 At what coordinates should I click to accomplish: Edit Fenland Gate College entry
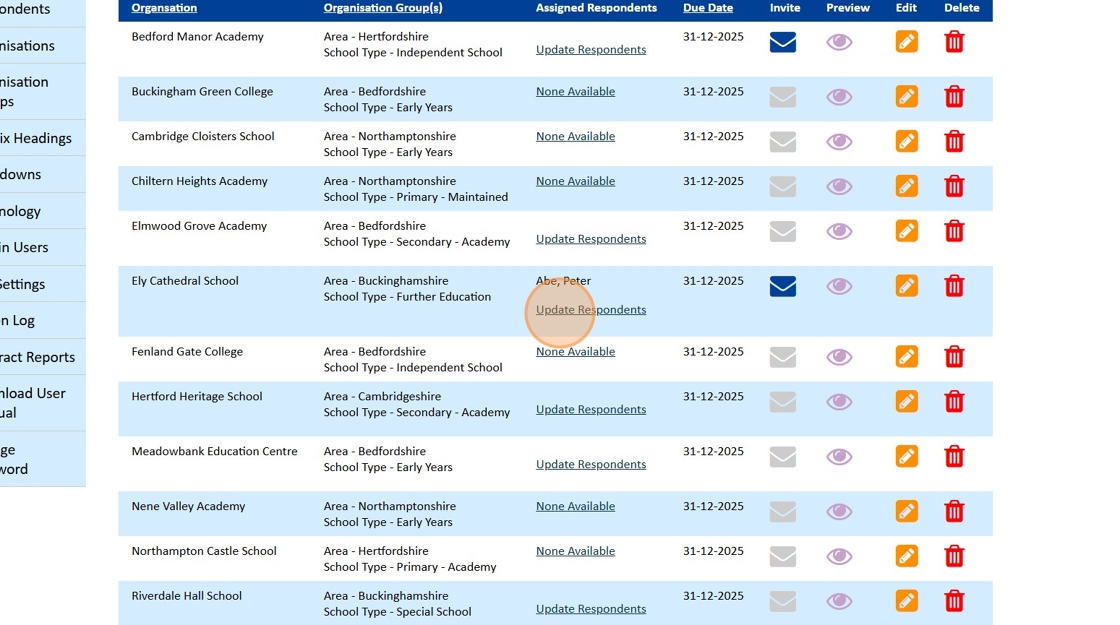(906, 356)
